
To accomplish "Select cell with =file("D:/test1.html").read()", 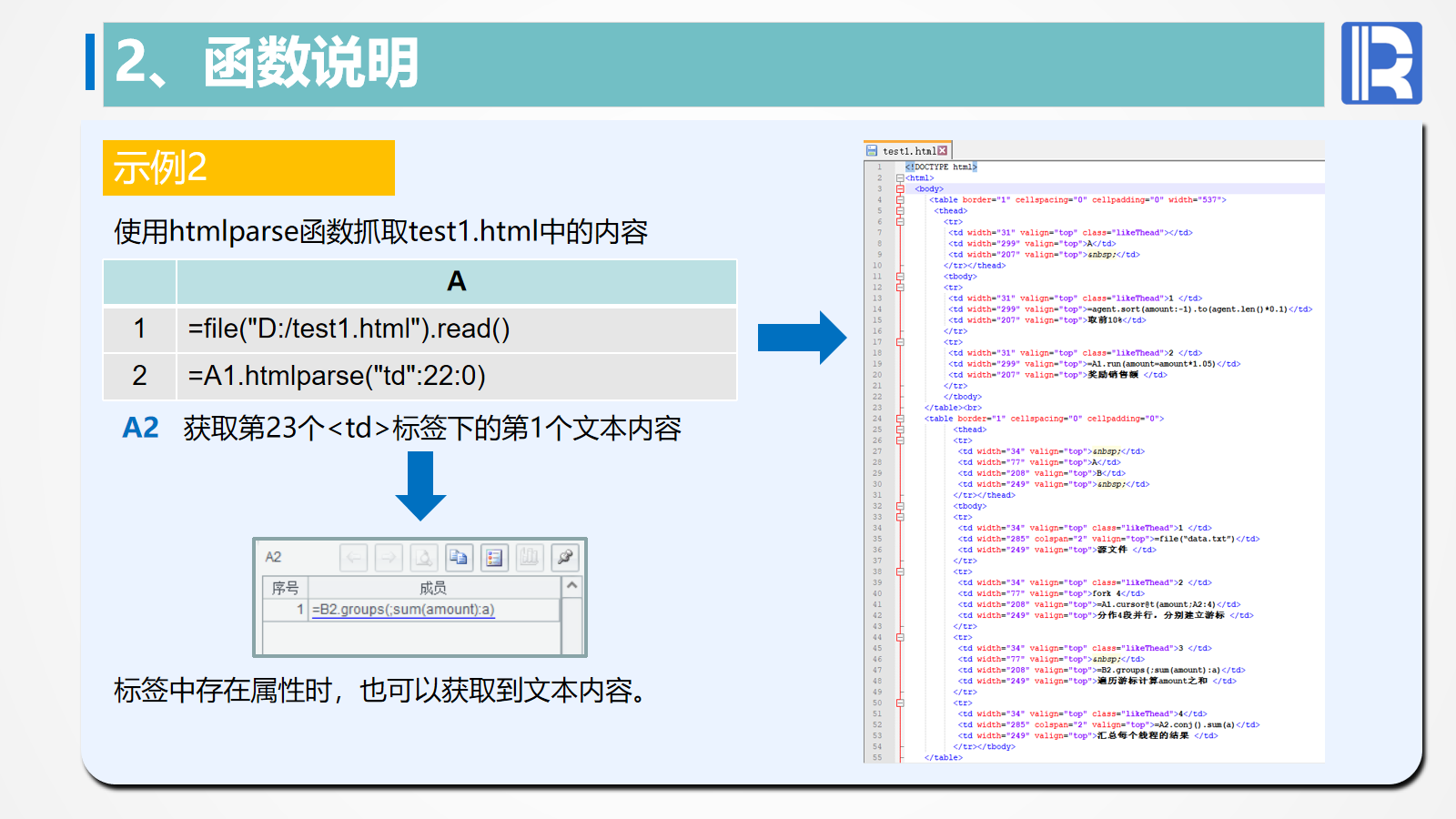I will click(x=455, y=329).
